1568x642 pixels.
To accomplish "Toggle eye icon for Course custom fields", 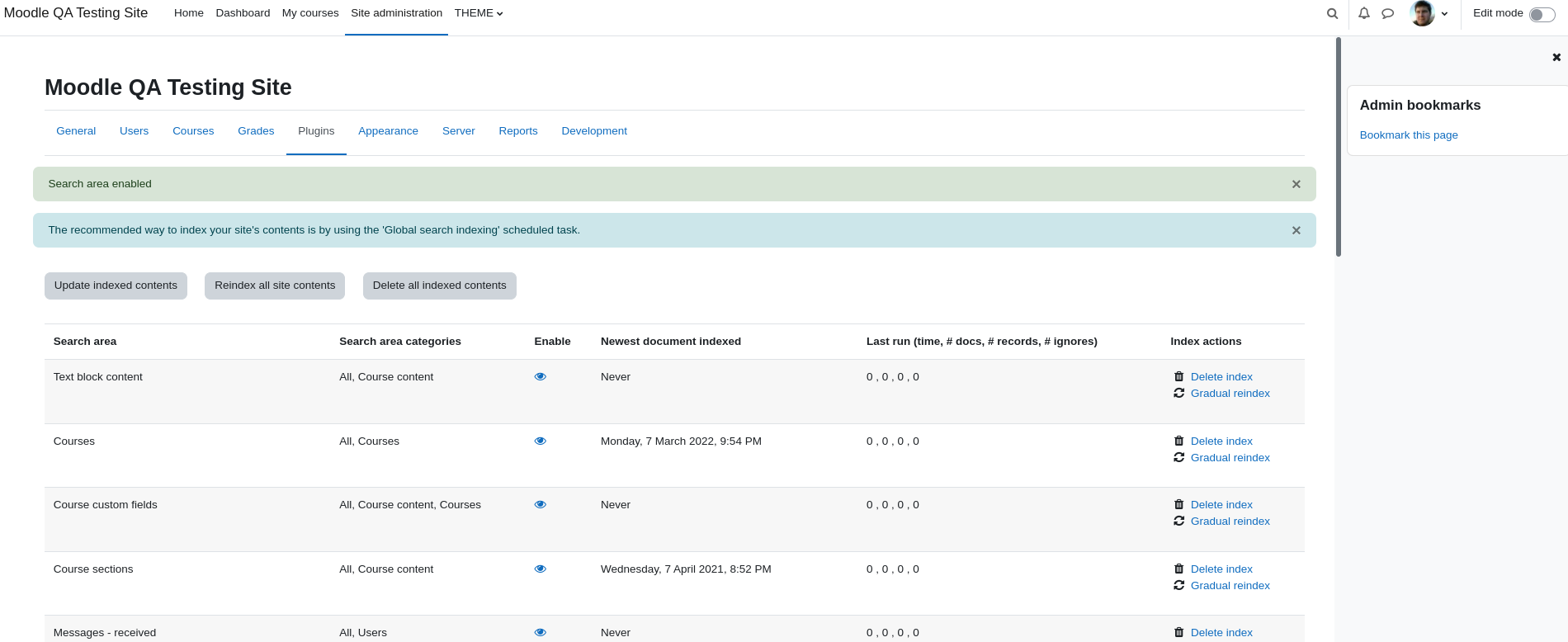I will click(541, 504).
